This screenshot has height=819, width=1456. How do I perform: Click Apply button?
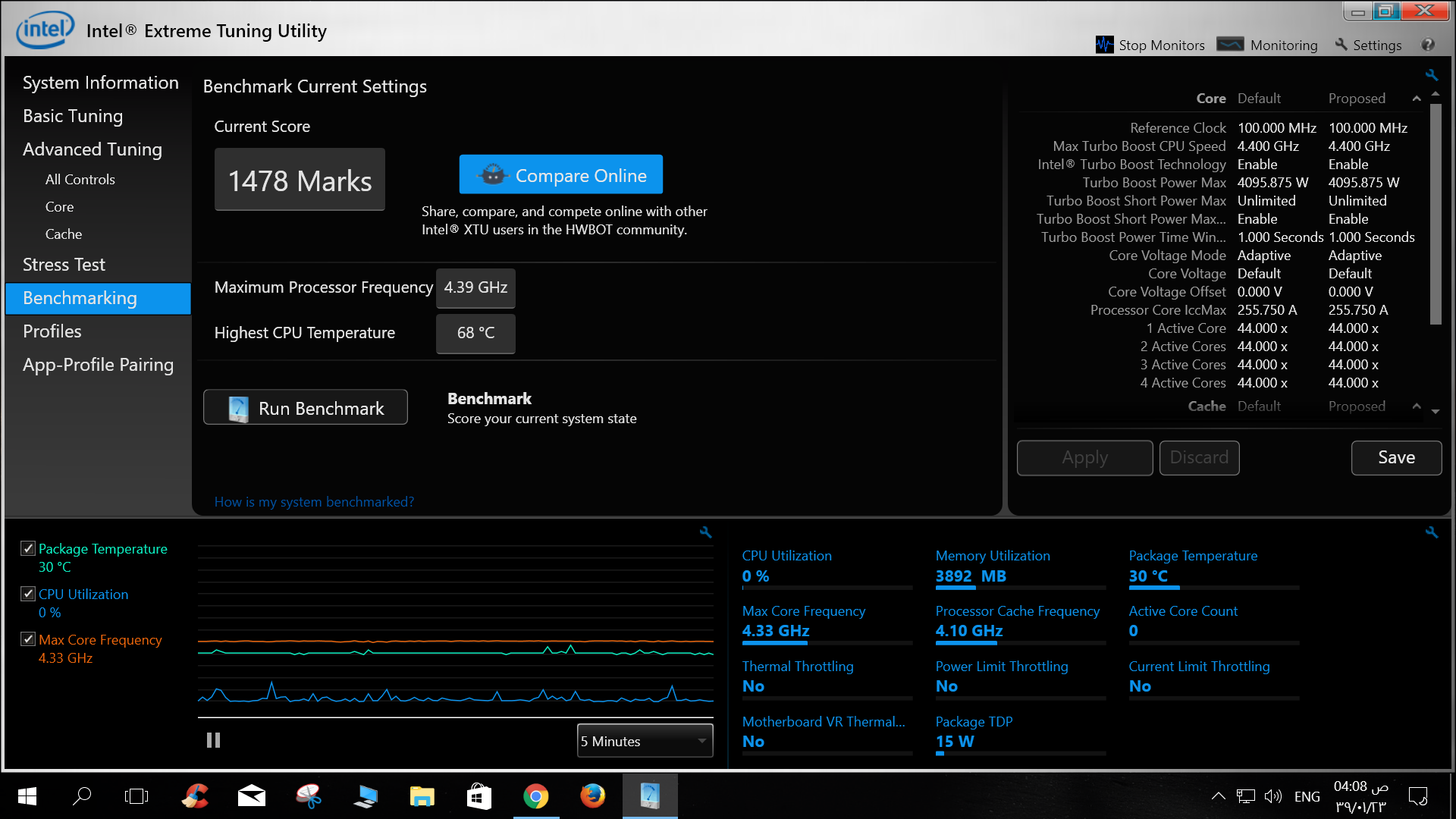[x=1084, y=457]
